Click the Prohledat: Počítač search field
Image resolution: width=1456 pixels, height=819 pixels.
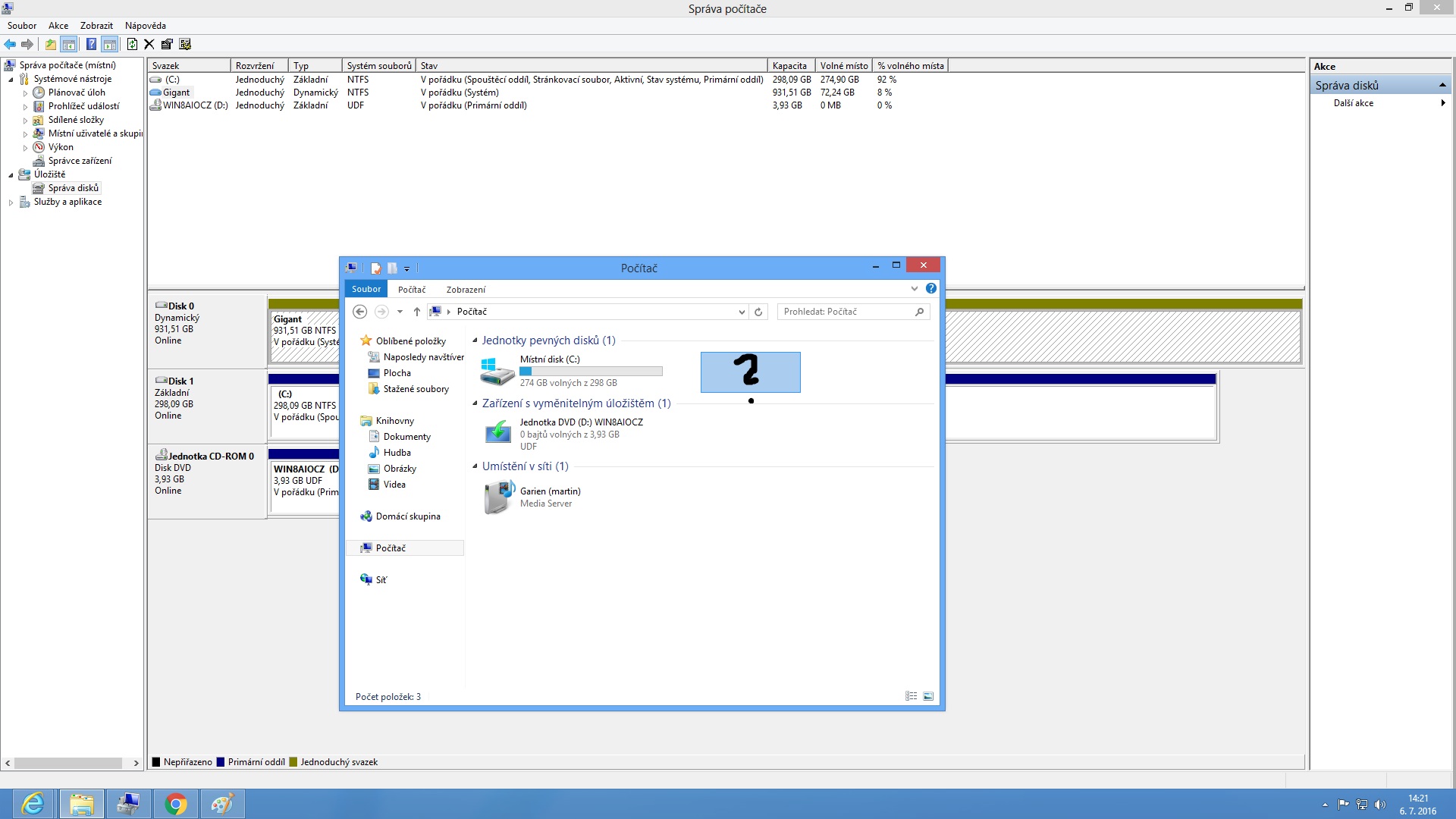(x=846, y=312)
